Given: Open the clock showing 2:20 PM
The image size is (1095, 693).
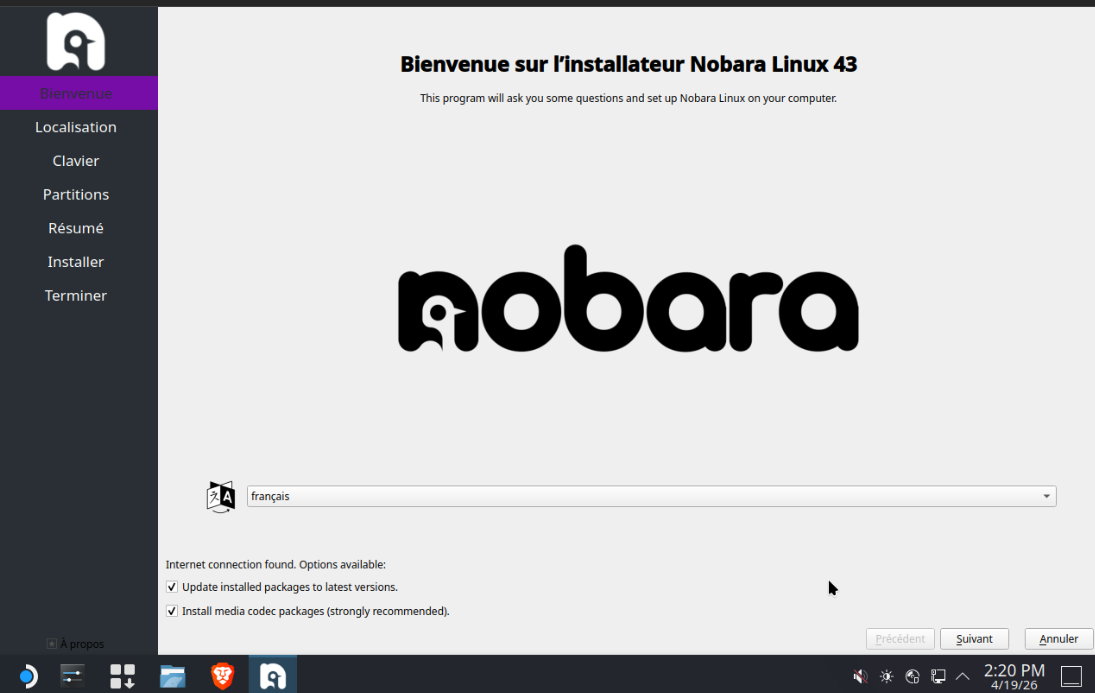Looking at the screenshot, I should [x=1014, y=676].
